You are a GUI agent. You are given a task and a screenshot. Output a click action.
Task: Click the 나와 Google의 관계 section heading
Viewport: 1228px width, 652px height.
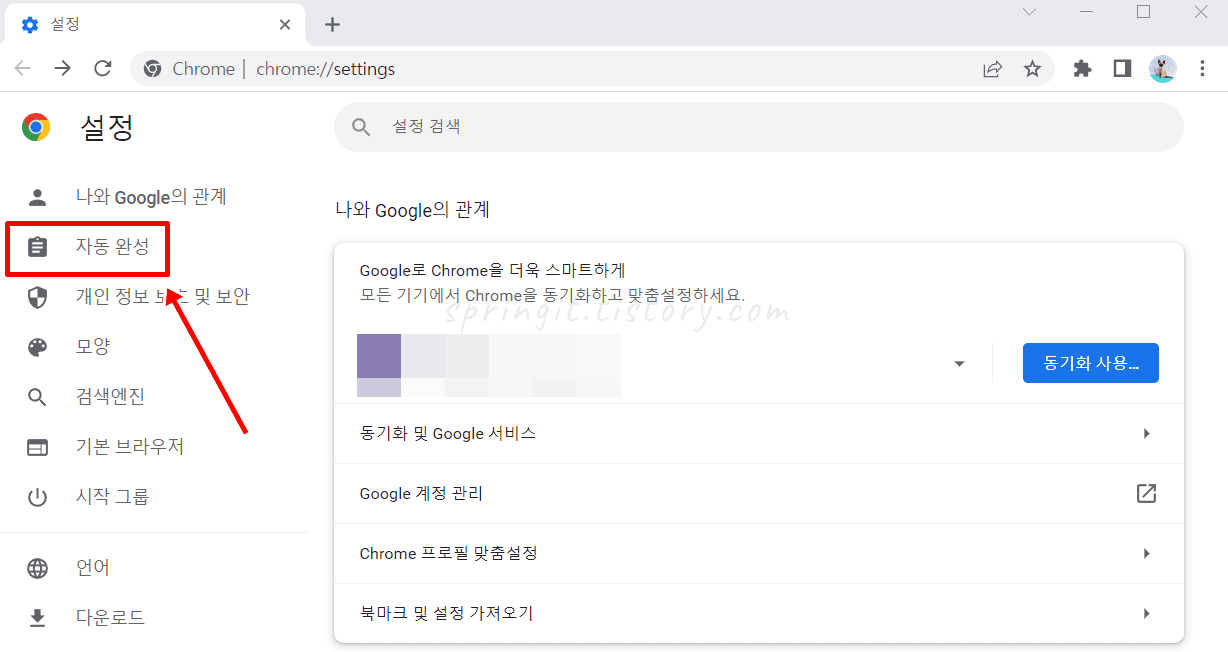tap(412, 210)
